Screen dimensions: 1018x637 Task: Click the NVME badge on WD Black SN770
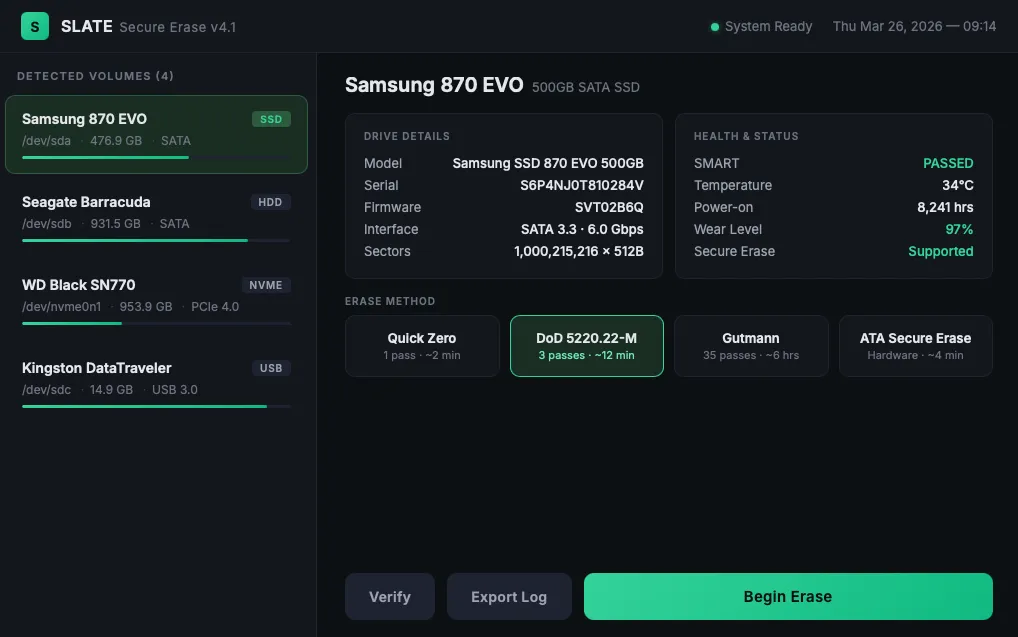(x=266, y=285)
